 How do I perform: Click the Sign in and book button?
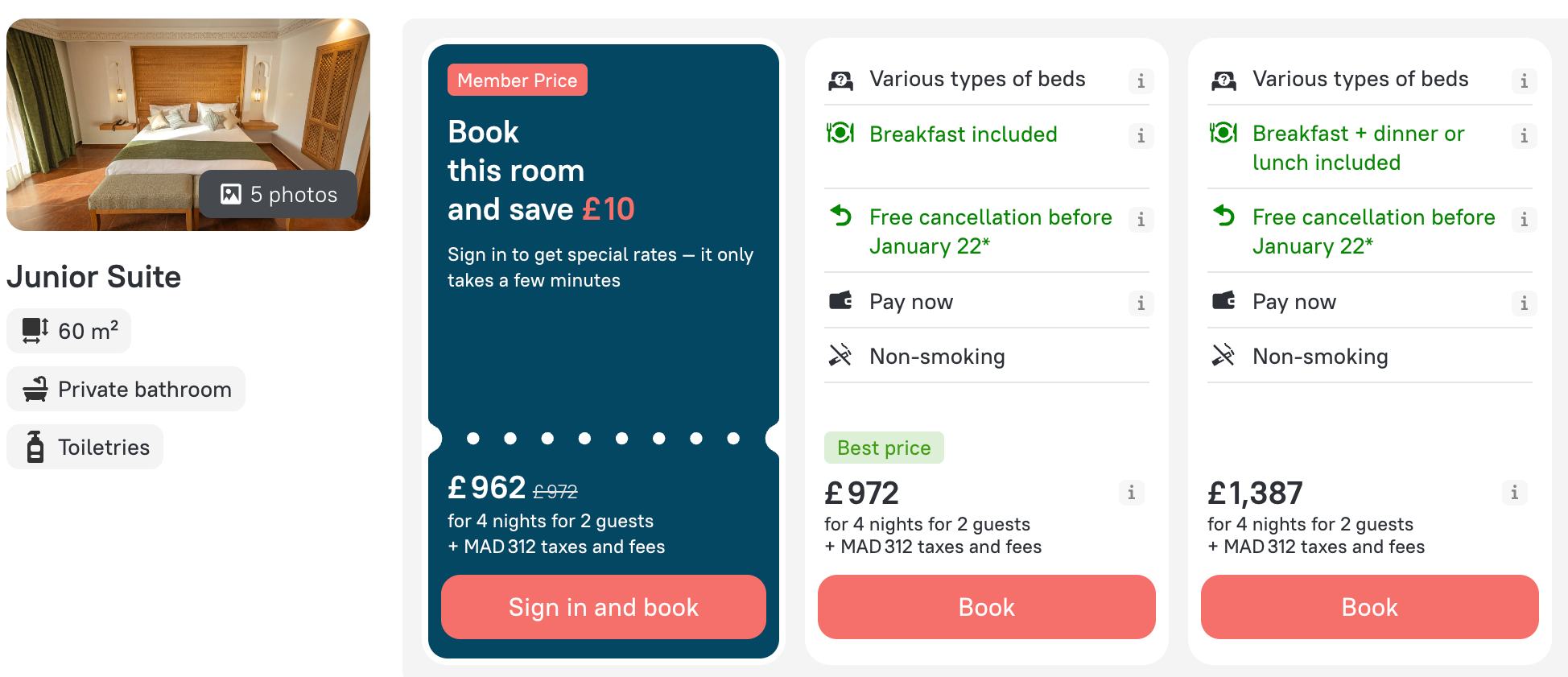(x=603, y=607)
